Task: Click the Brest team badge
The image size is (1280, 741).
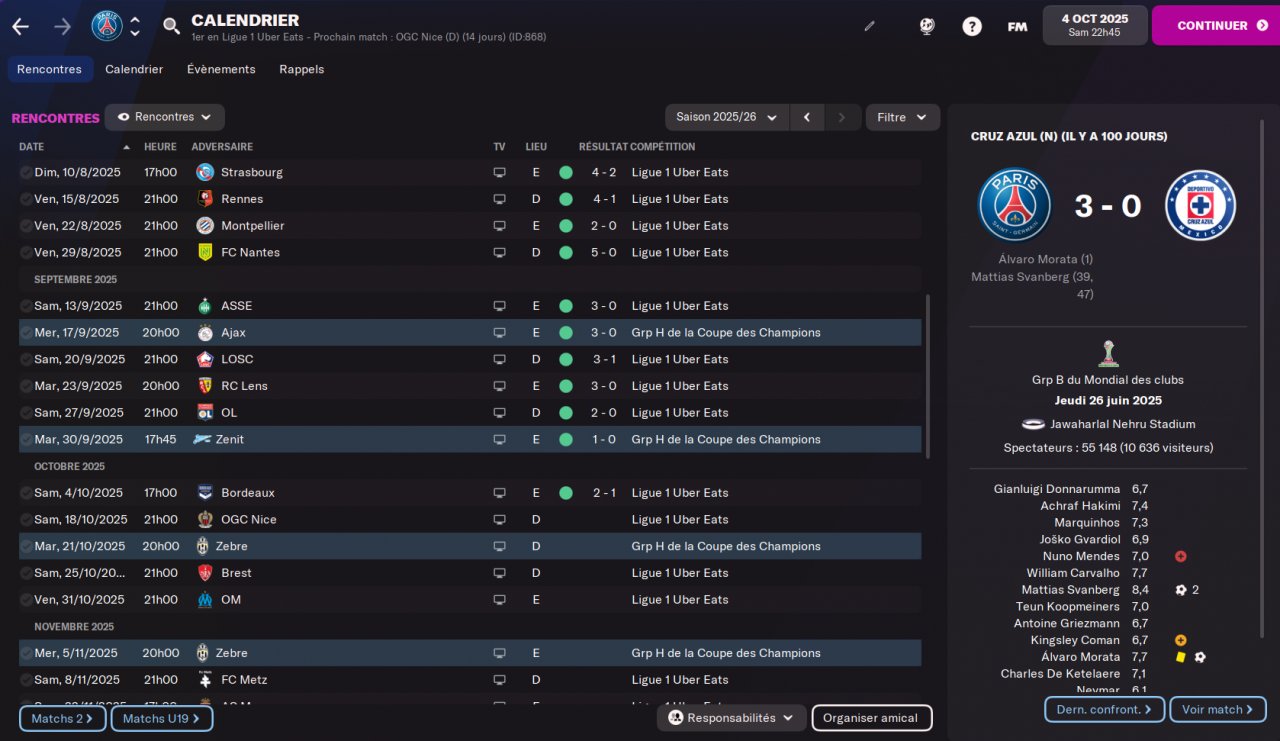Action: point(205,573)
